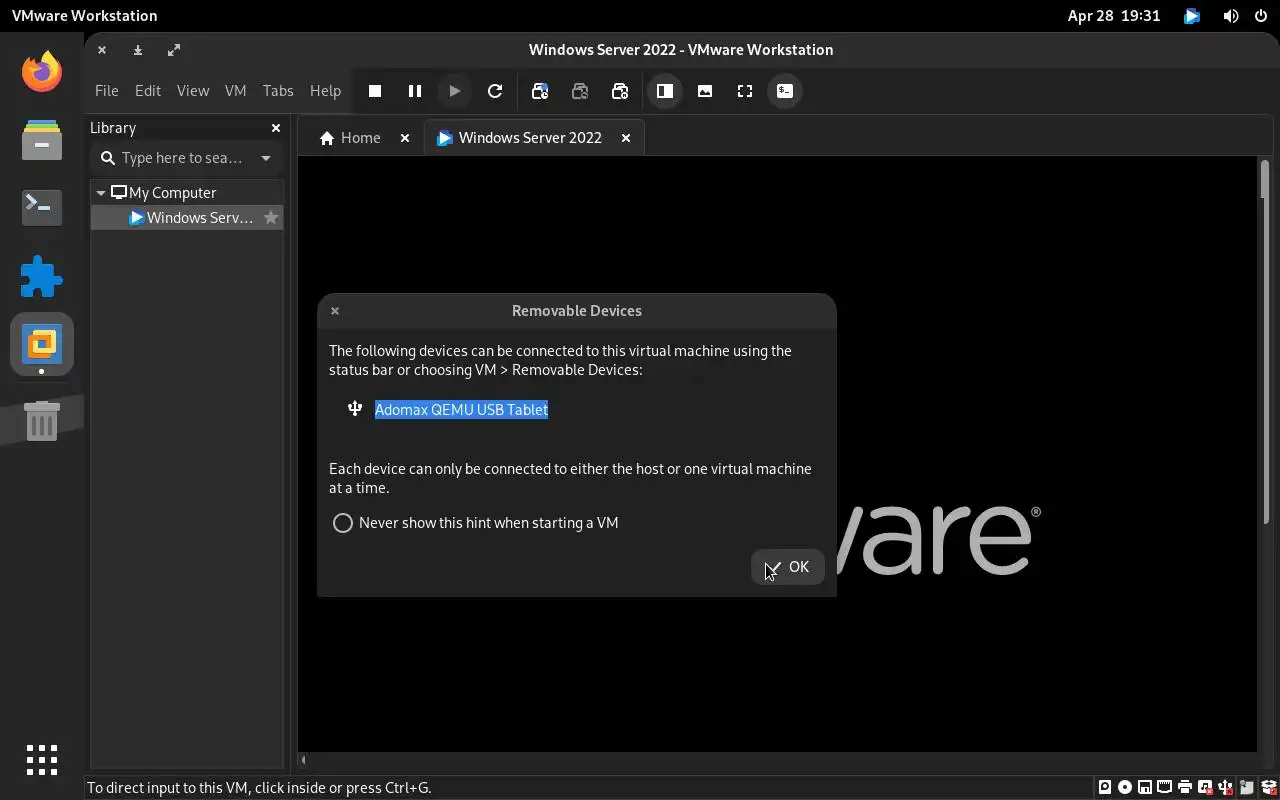1280x800 pixels.
Task: Open the Tabs menu
Action: [278, 91]
